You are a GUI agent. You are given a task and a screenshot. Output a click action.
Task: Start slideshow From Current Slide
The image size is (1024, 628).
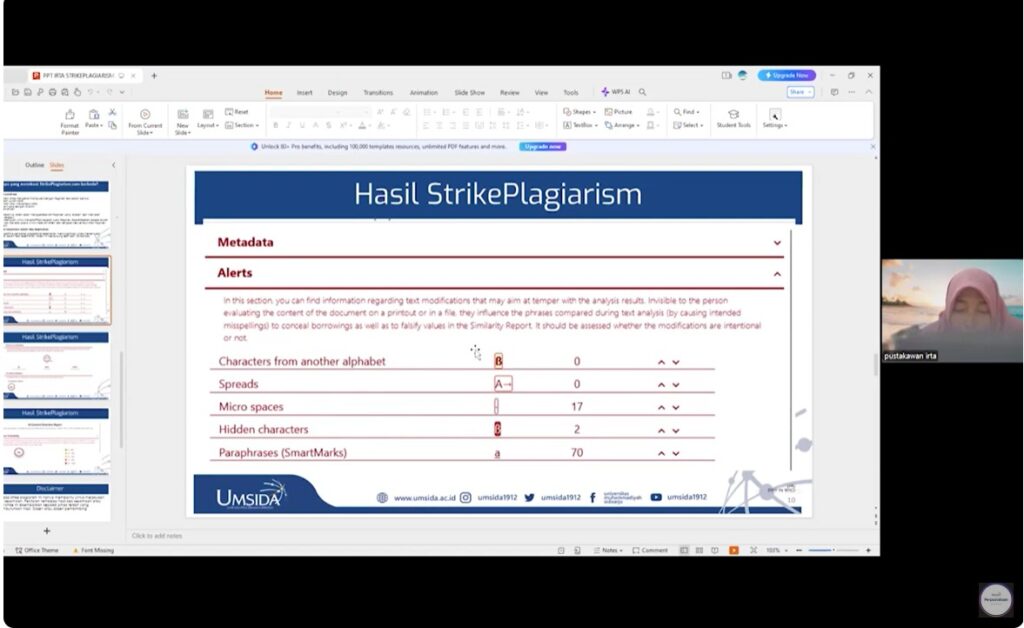click(x=145, y=120)
